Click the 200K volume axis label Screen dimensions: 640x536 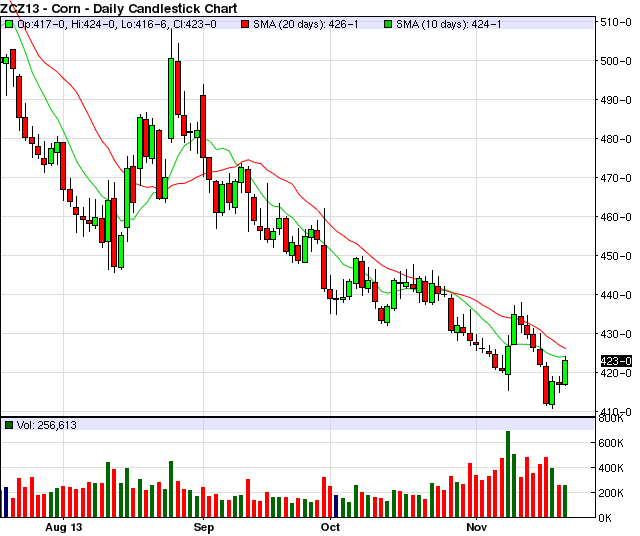tap(611, 493)
